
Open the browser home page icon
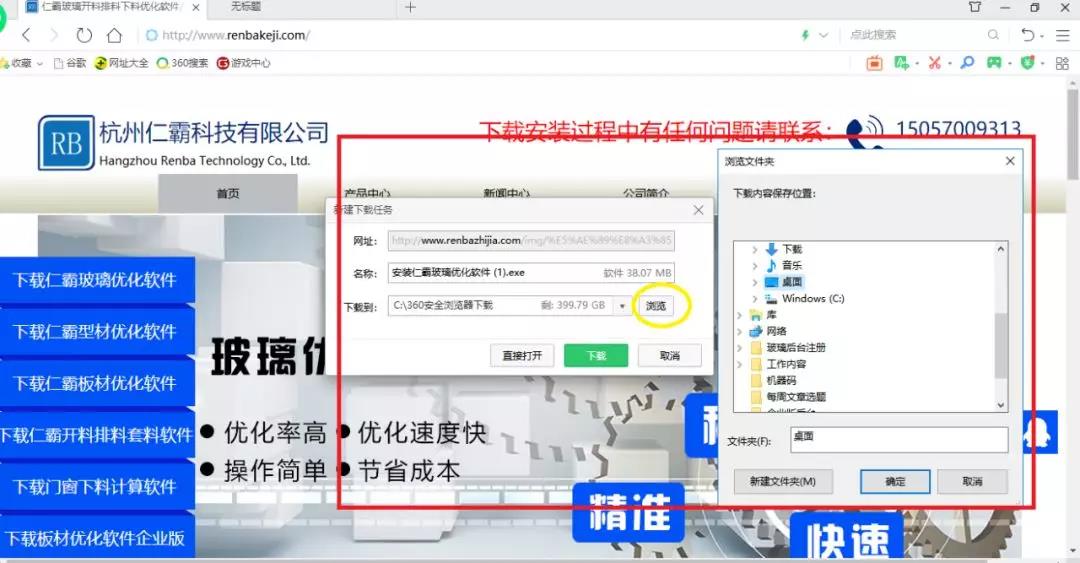click(114, 35)
